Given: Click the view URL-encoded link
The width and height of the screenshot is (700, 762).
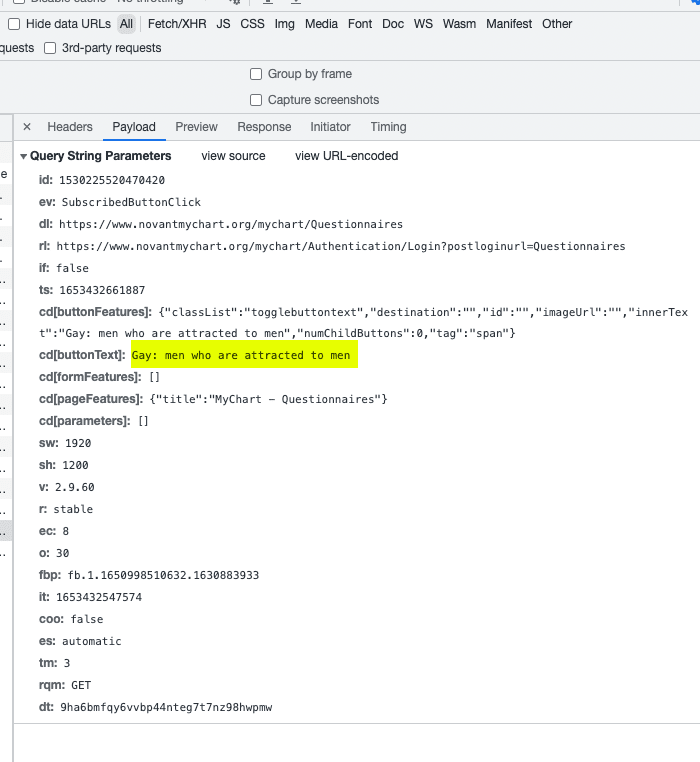Looking at the screenshot, I should (x=347, y=156).
